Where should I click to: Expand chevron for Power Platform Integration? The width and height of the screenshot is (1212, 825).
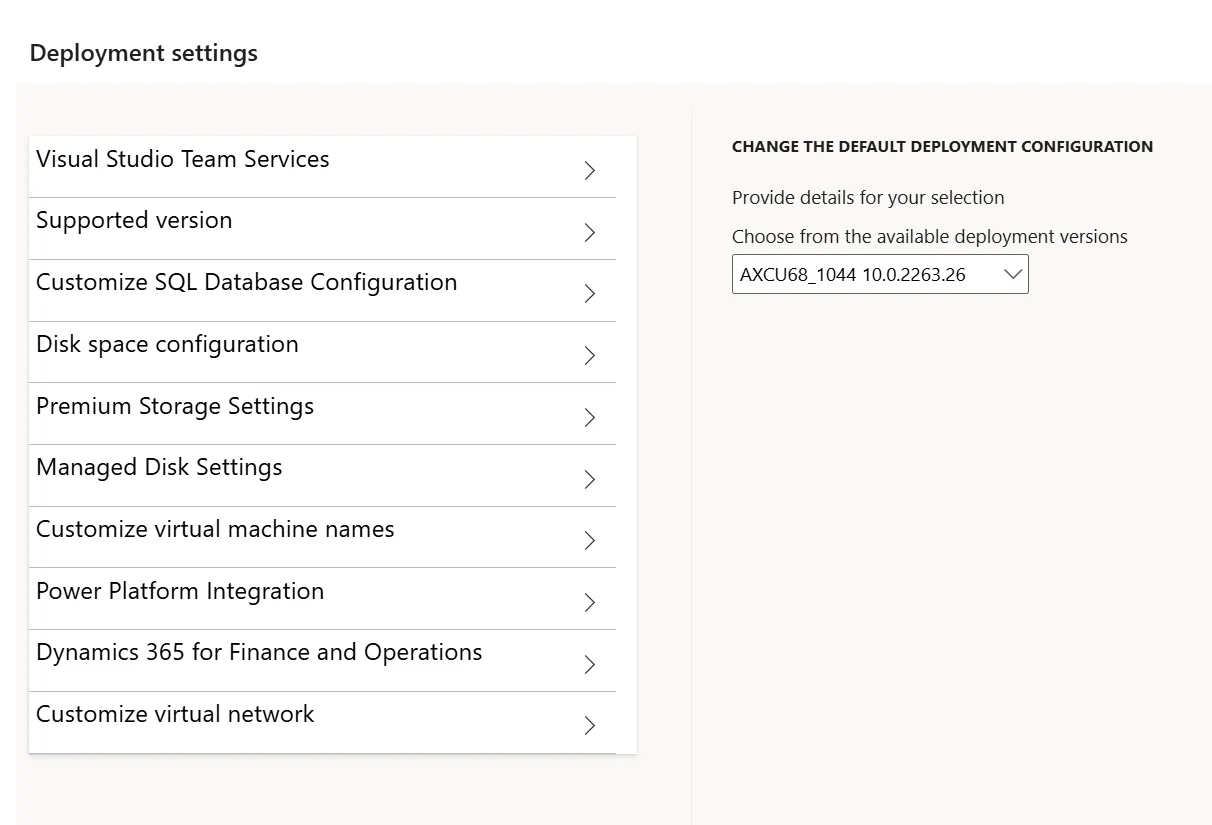(x=590, y=603)
